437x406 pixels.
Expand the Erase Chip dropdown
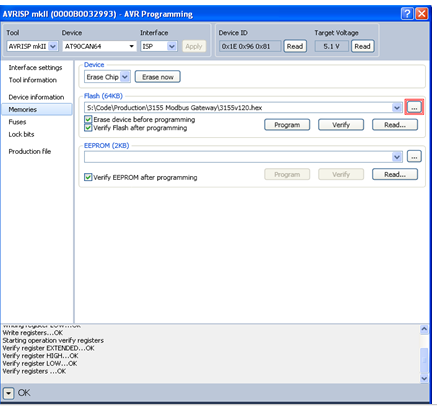click(125, 77)
